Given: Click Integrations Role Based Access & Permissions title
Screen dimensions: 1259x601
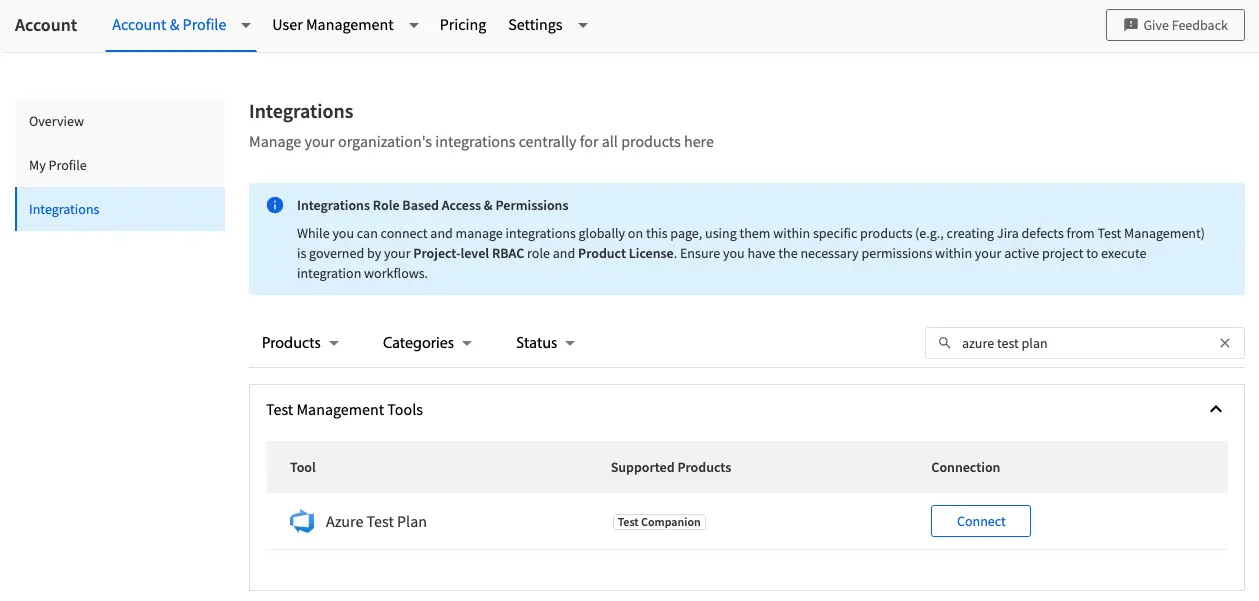Looking at the screenshot, I should [x=433, y=205].
